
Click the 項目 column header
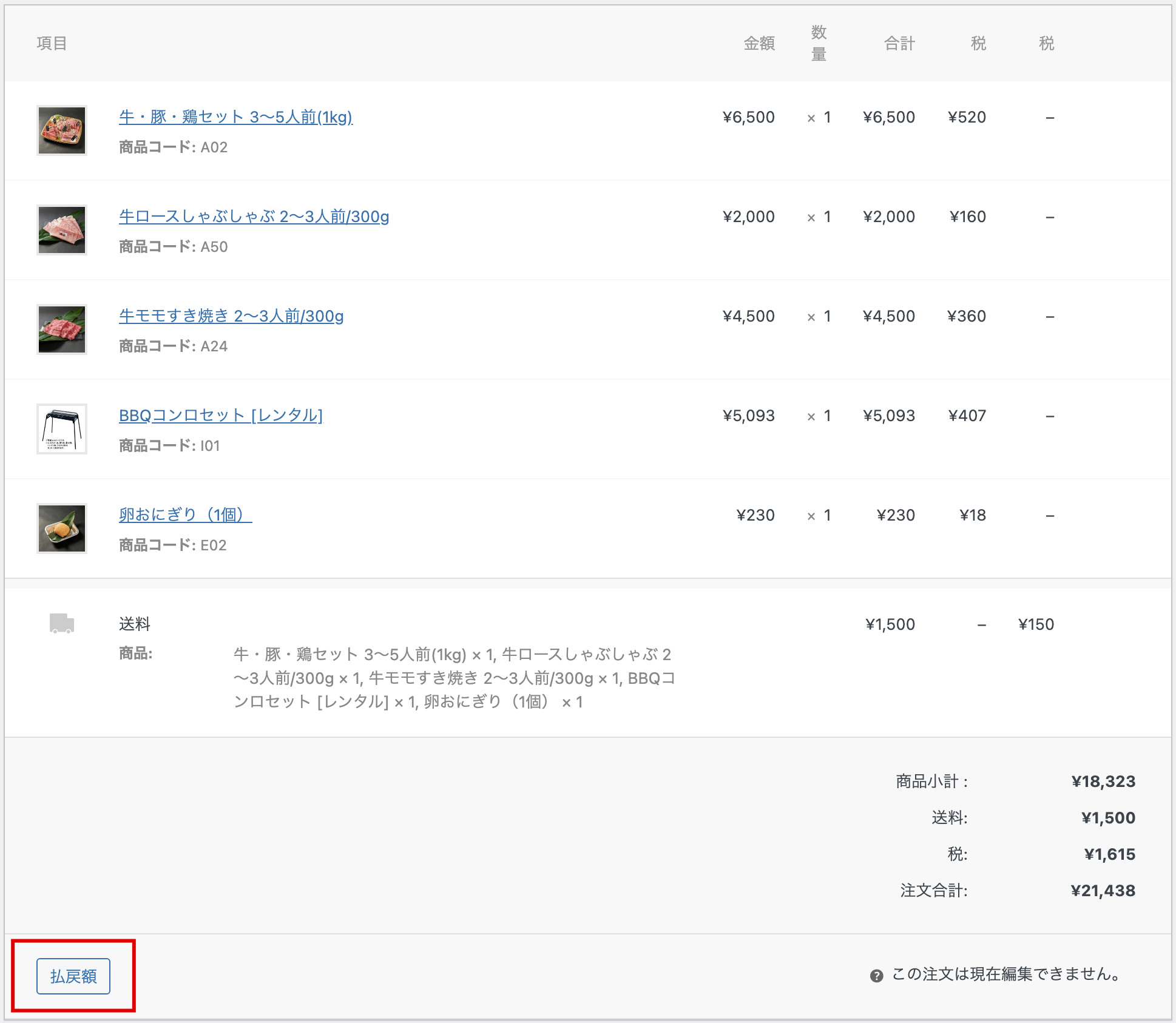[52, 43]
